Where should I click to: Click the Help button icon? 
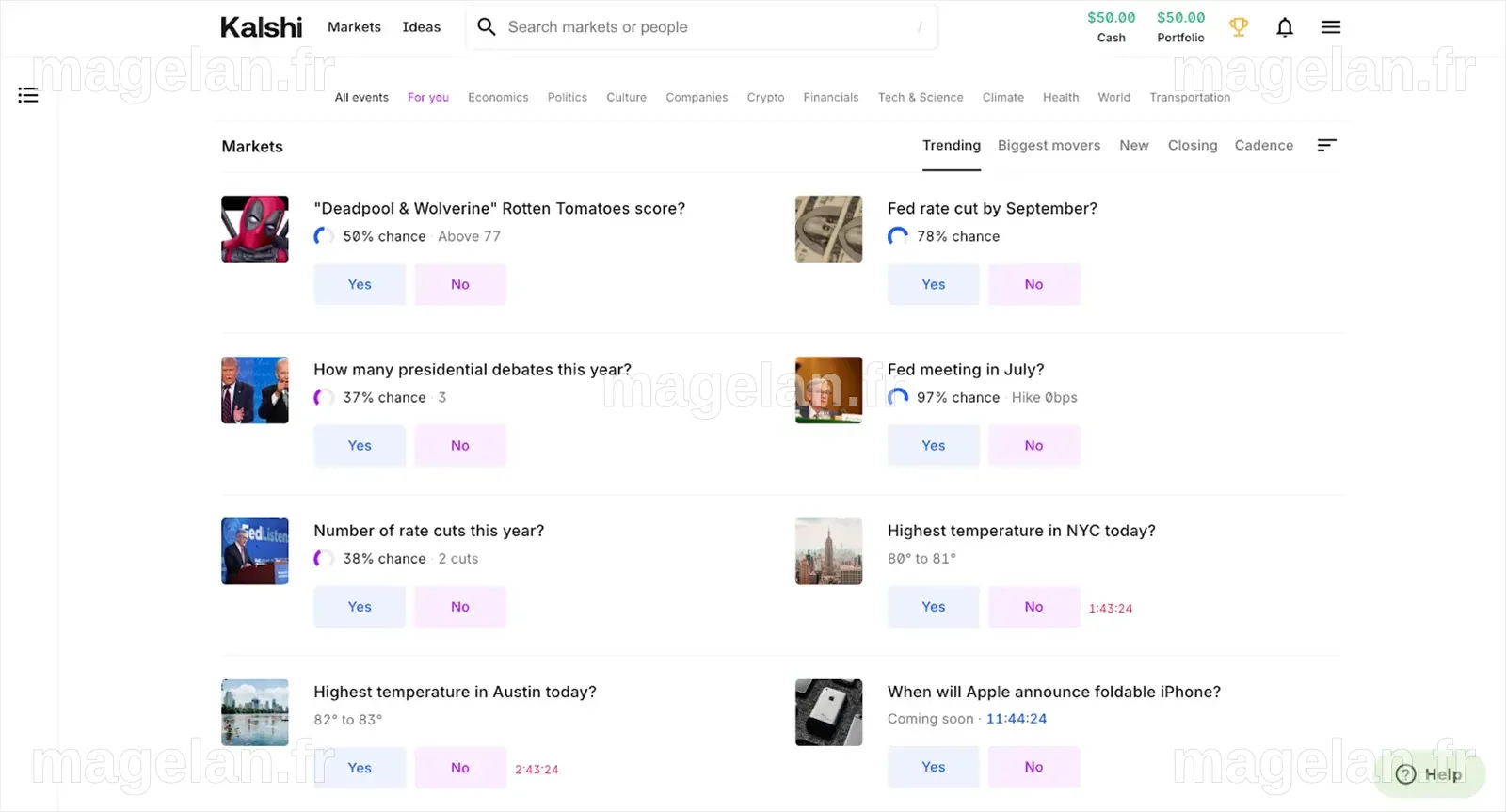1406,774
